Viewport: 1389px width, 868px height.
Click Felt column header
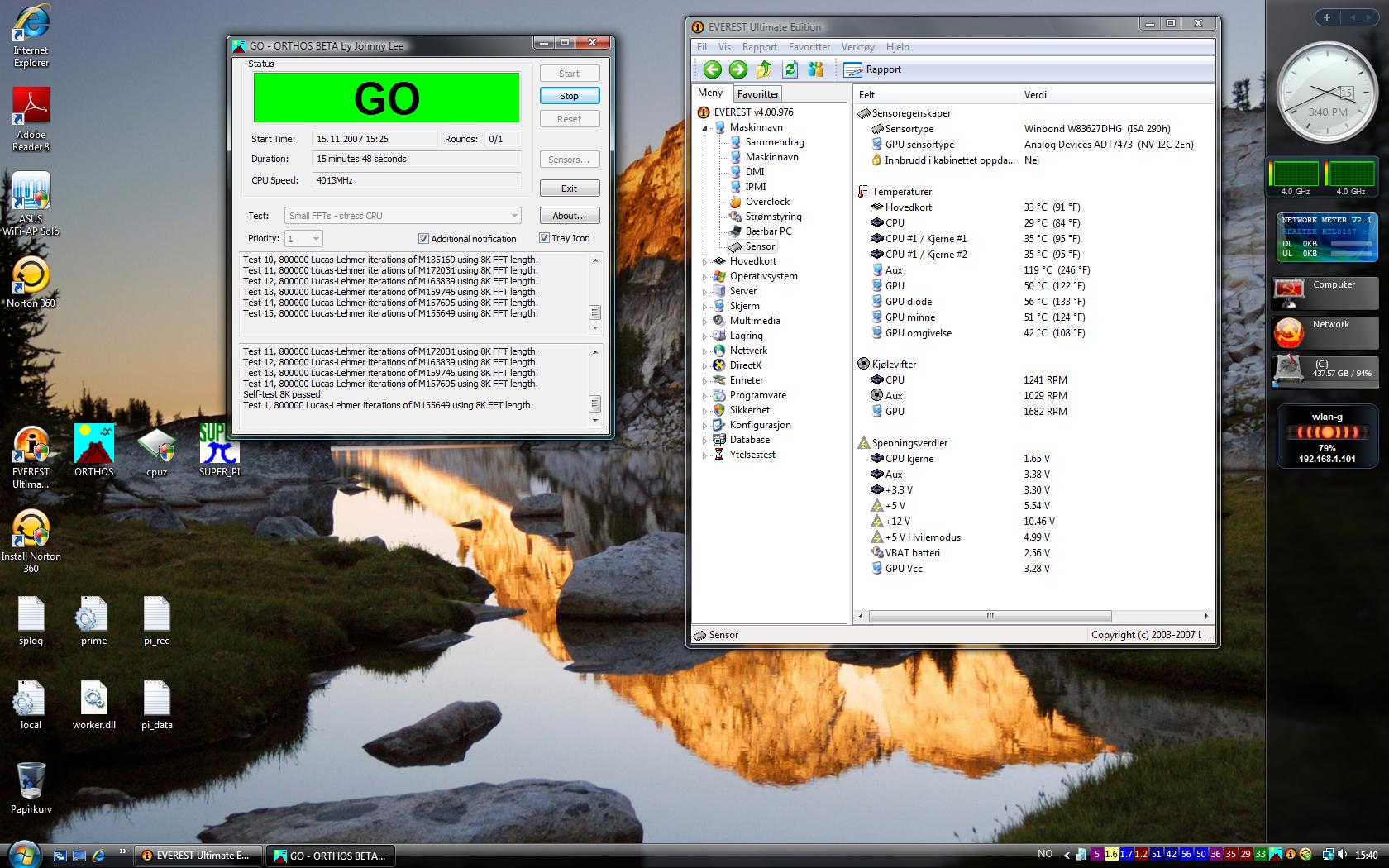click(x=936, y=95)
